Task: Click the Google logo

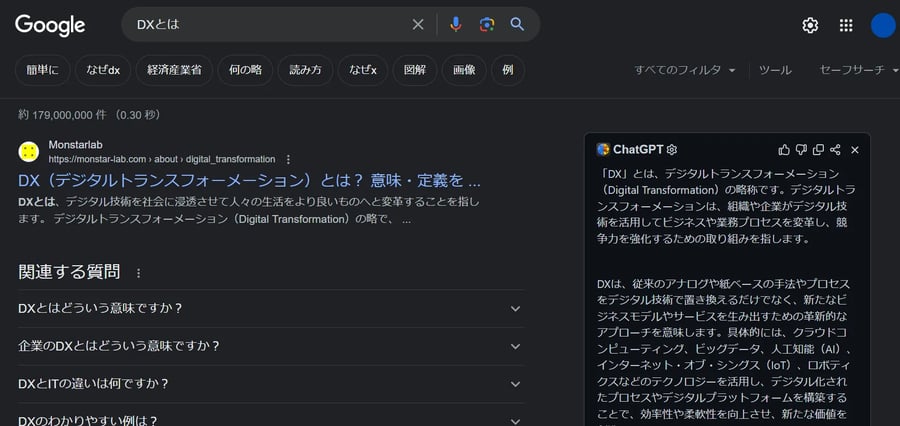Action: (x=50, y=25)
